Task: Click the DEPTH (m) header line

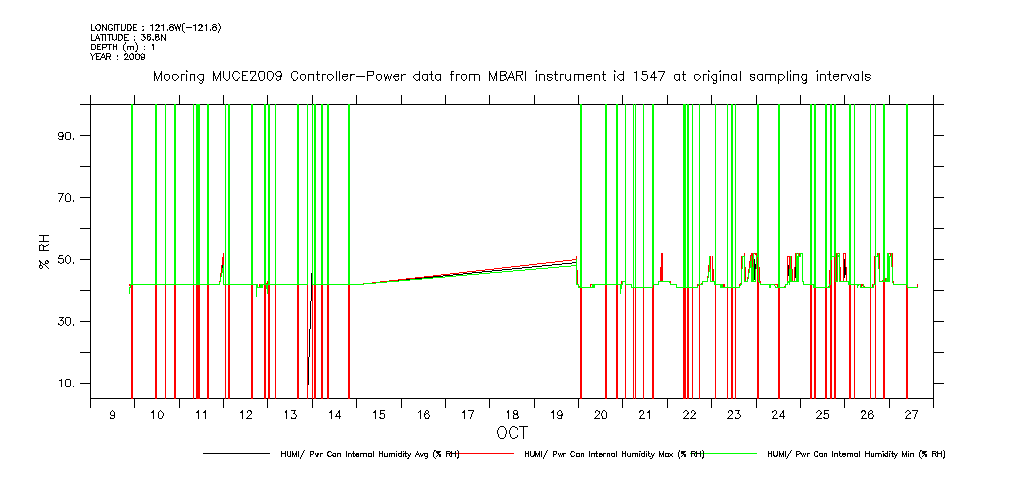Action: [123, 47]
